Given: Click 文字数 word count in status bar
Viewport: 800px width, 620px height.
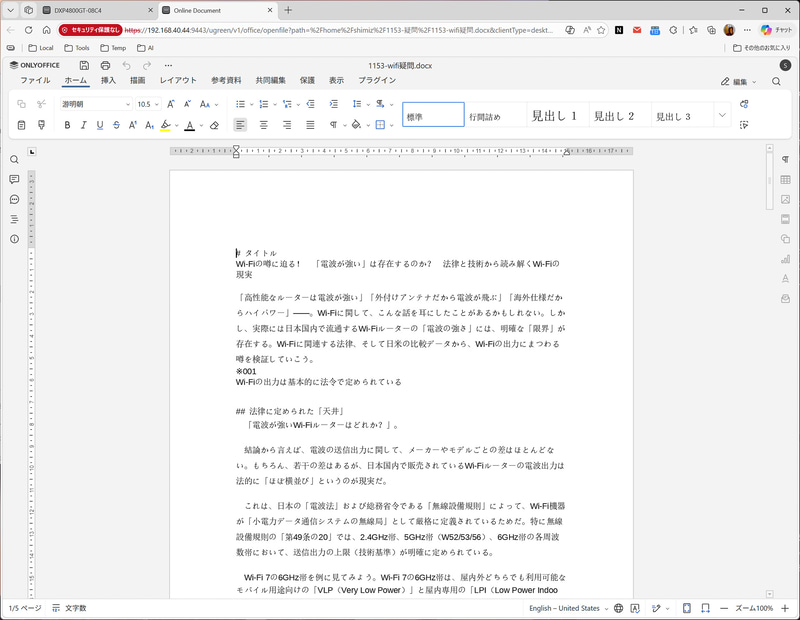Looking at the screenshot, I should pyautogui.click(x=70, y=608).
